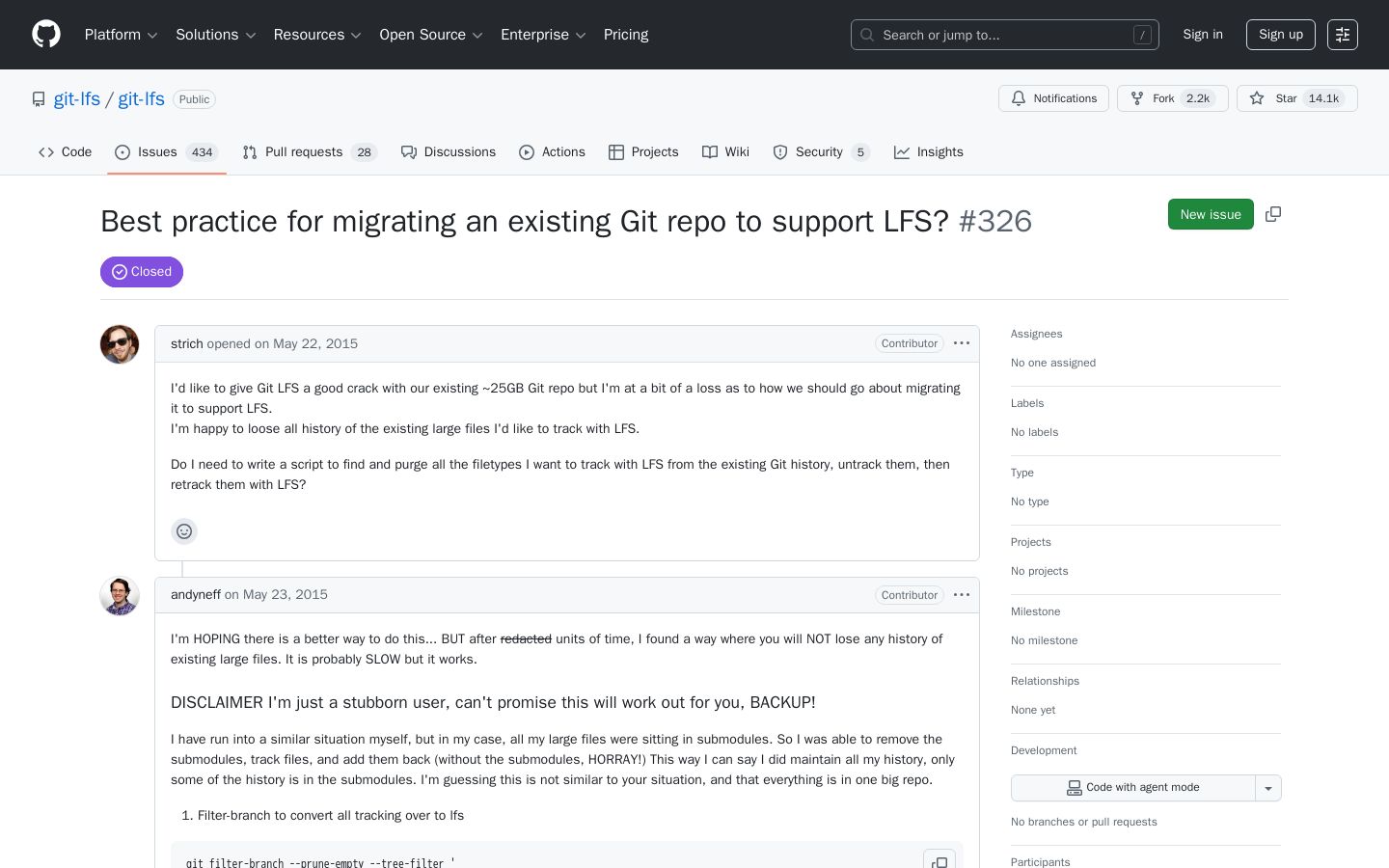Fork the git-lfs repository
1389x868 pixels.
click(x=1172, y=98)
